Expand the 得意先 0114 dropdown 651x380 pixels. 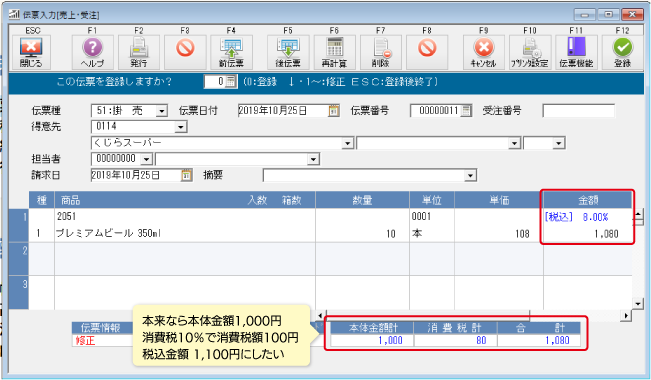181,127
